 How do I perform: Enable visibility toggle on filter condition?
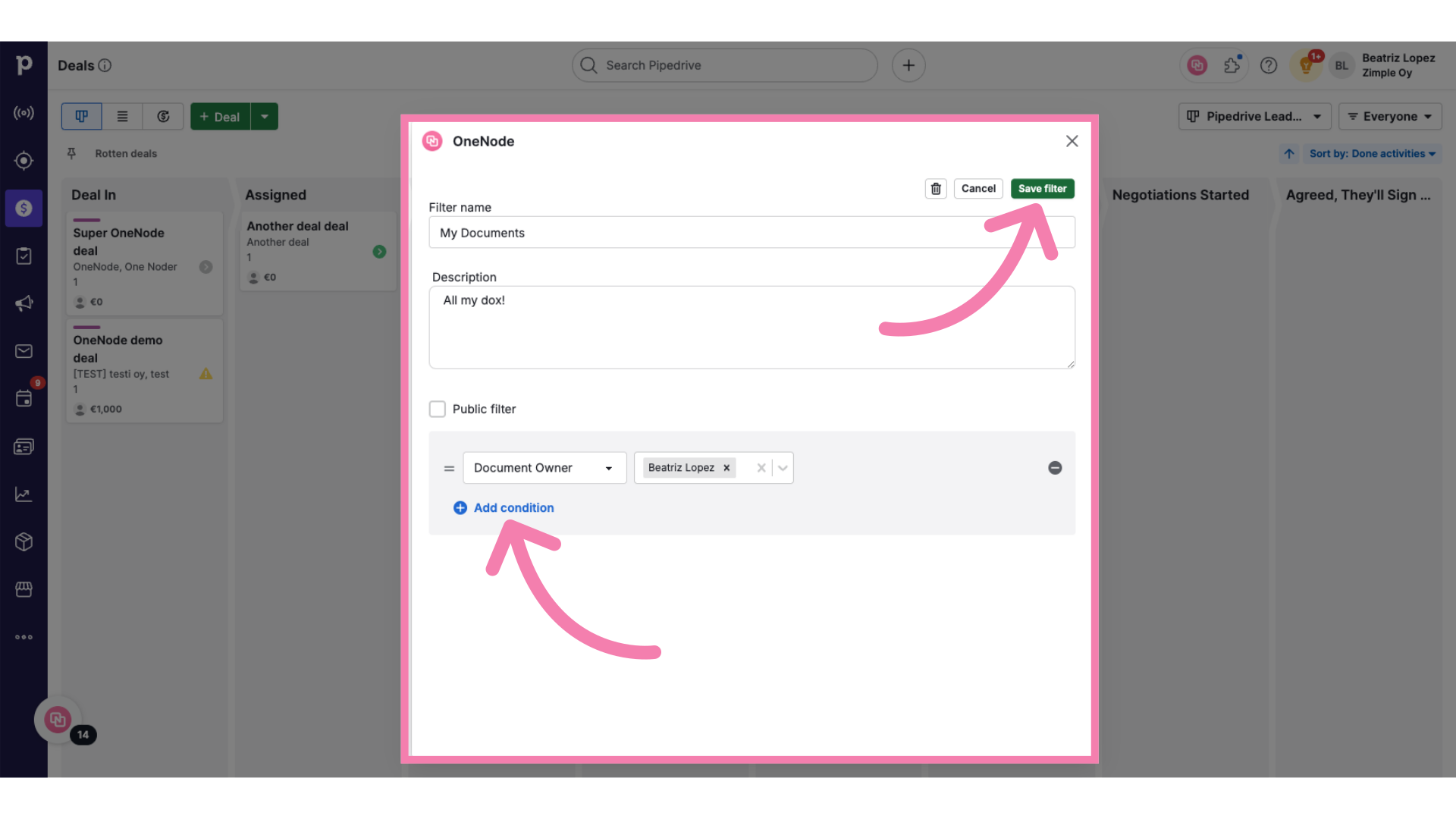pos(782,468)
